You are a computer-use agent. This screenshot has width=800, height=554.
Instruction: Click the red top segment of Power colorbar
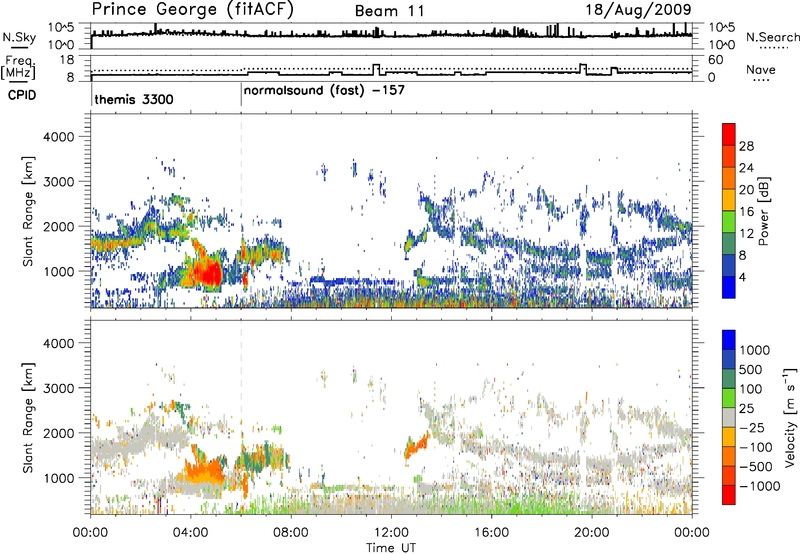(729, 134)
